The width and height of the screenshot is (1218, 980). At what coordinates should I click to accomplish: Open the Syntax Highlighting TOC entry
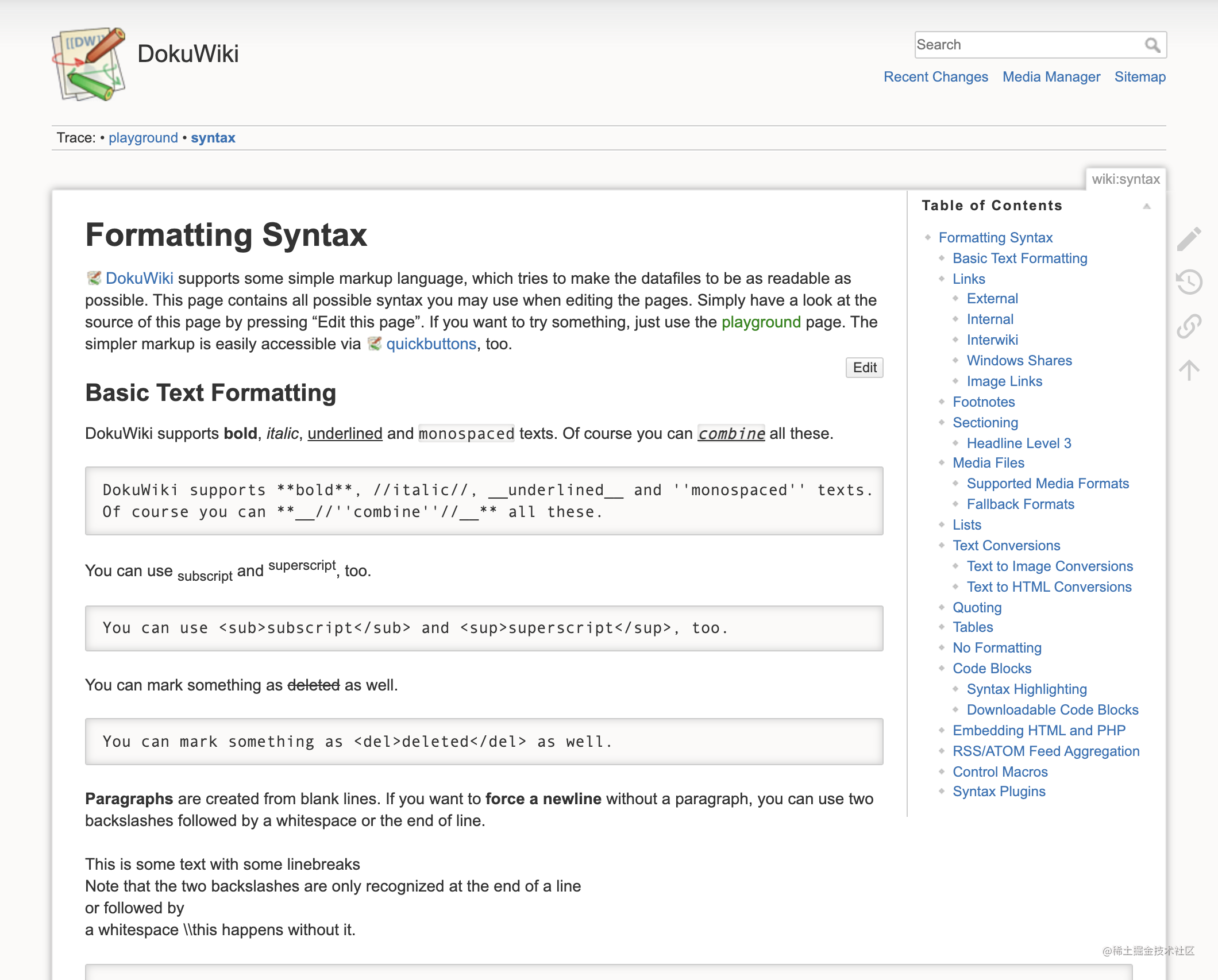[1027, 689]
